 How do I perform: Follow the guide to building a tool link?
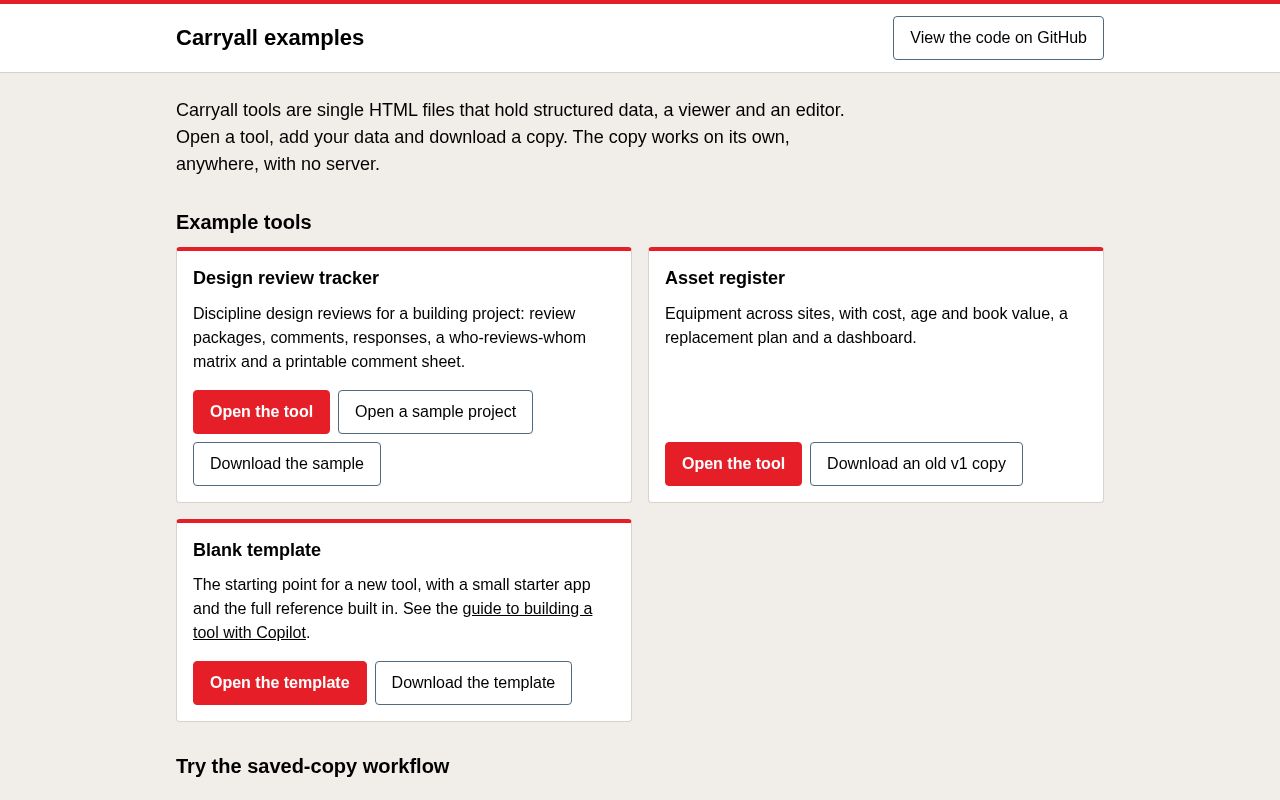pos(393,621)
